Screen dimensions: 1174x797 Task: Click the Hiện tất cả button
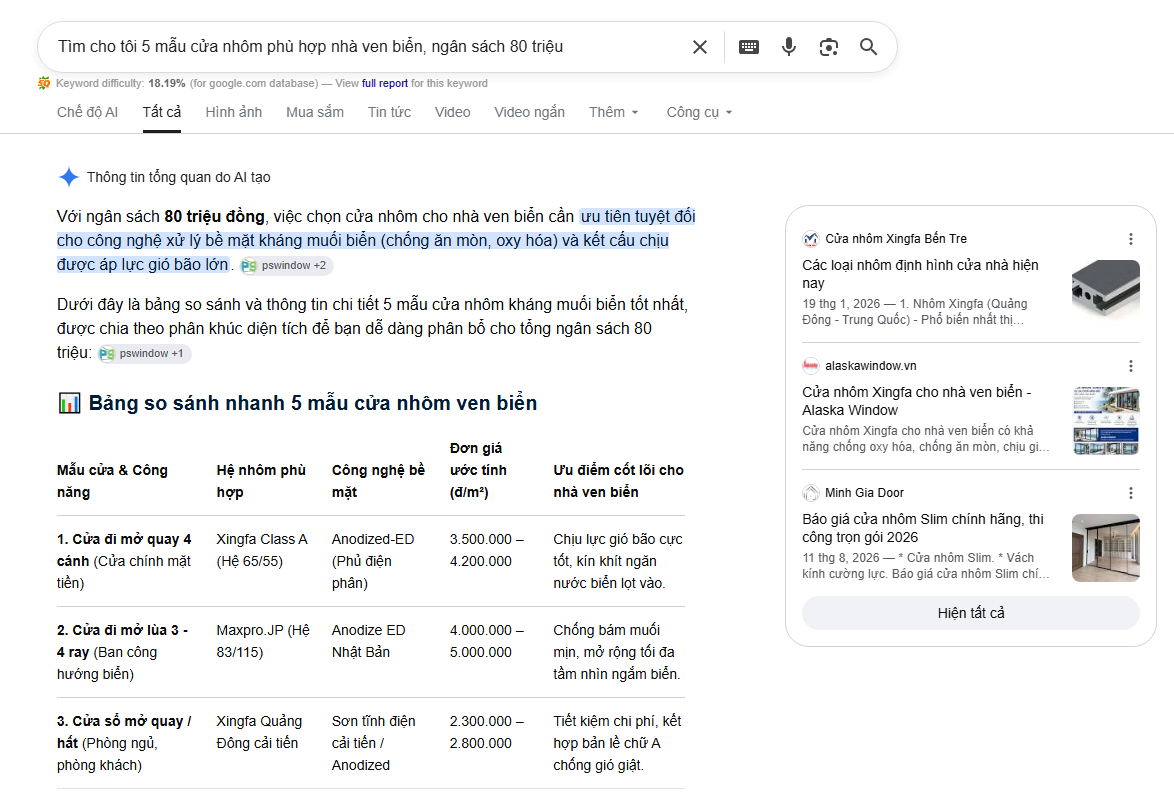[x=970, y=613]
